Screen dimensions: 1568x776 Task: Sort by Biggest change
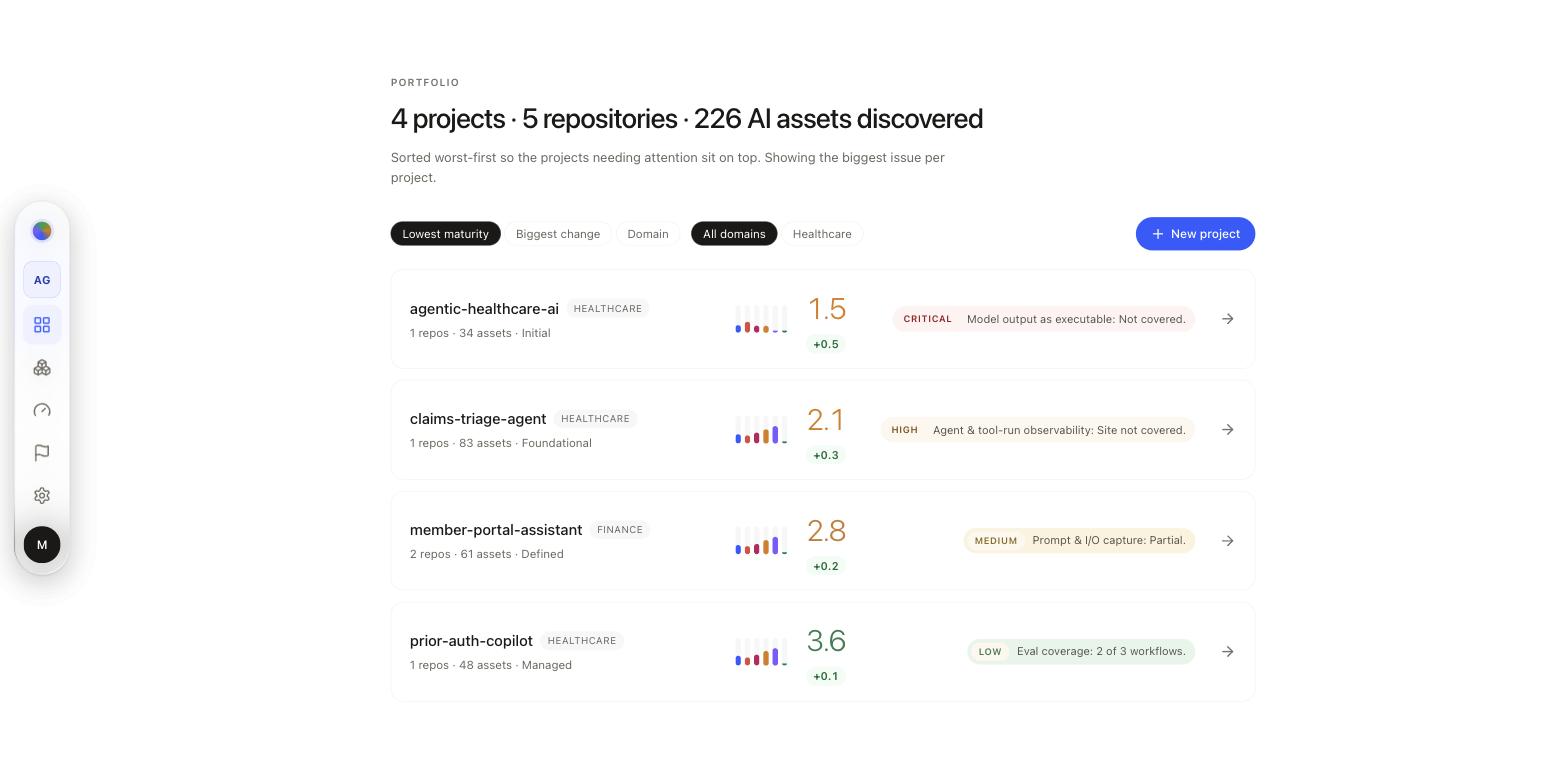(x=558, y=234)
